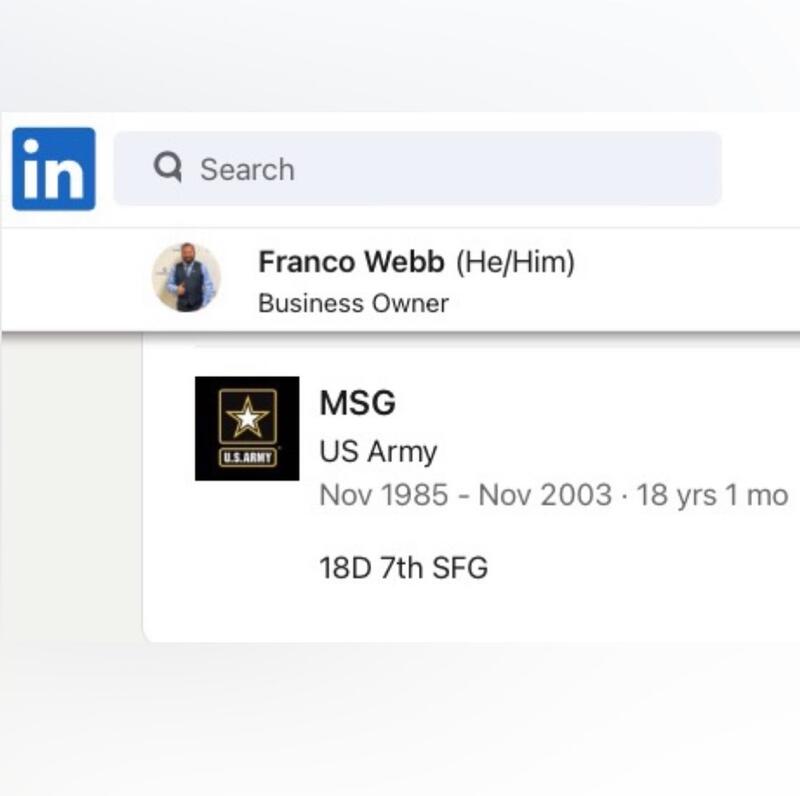Click the Search placeholder text
800x796 pixels.
click(247, 169)
